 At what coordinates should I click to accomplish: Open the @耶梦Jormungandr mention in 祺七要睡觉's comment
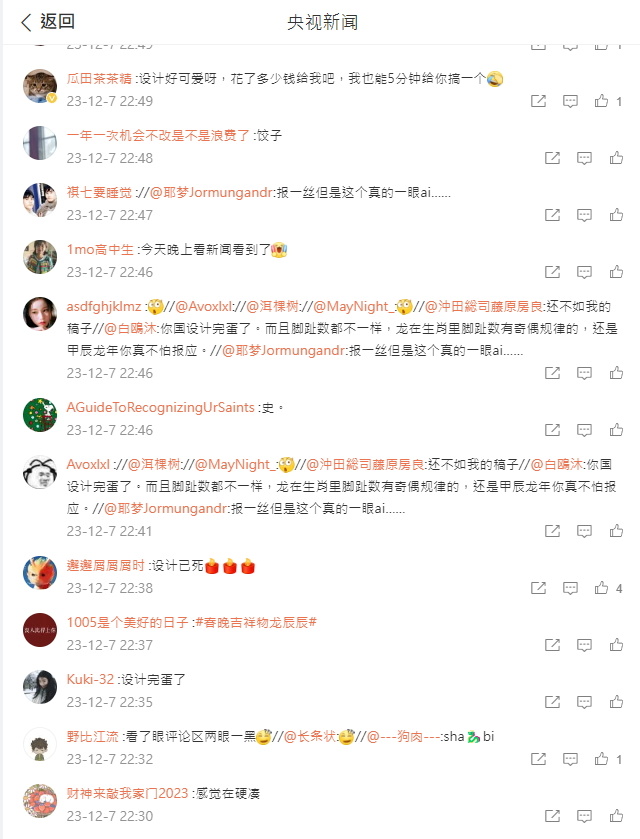tap(211, 193)
